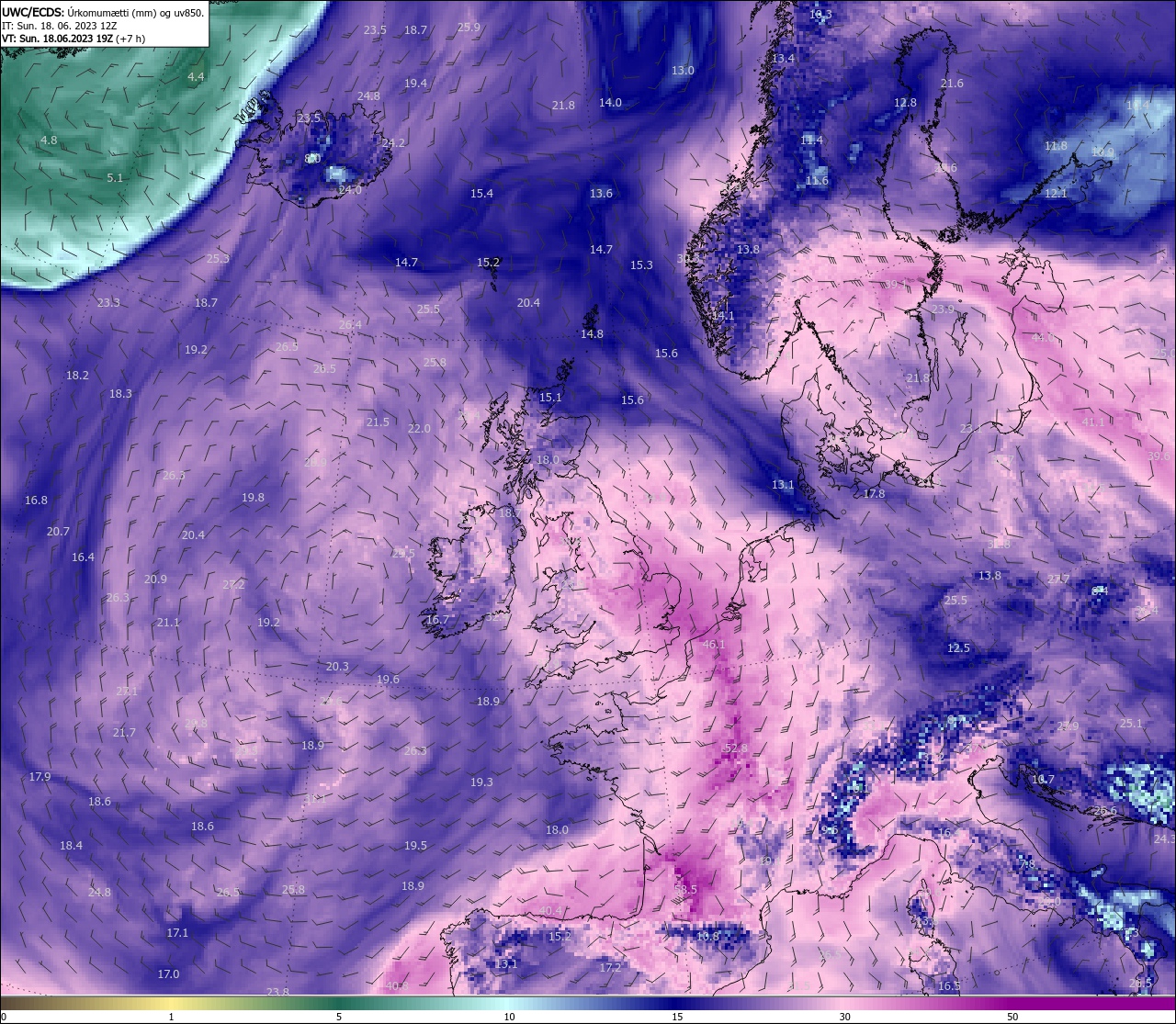Click the 20.3 value southwest of Ireland
The height and width of the screenshot is (1024, 1176).
[337, 667]
